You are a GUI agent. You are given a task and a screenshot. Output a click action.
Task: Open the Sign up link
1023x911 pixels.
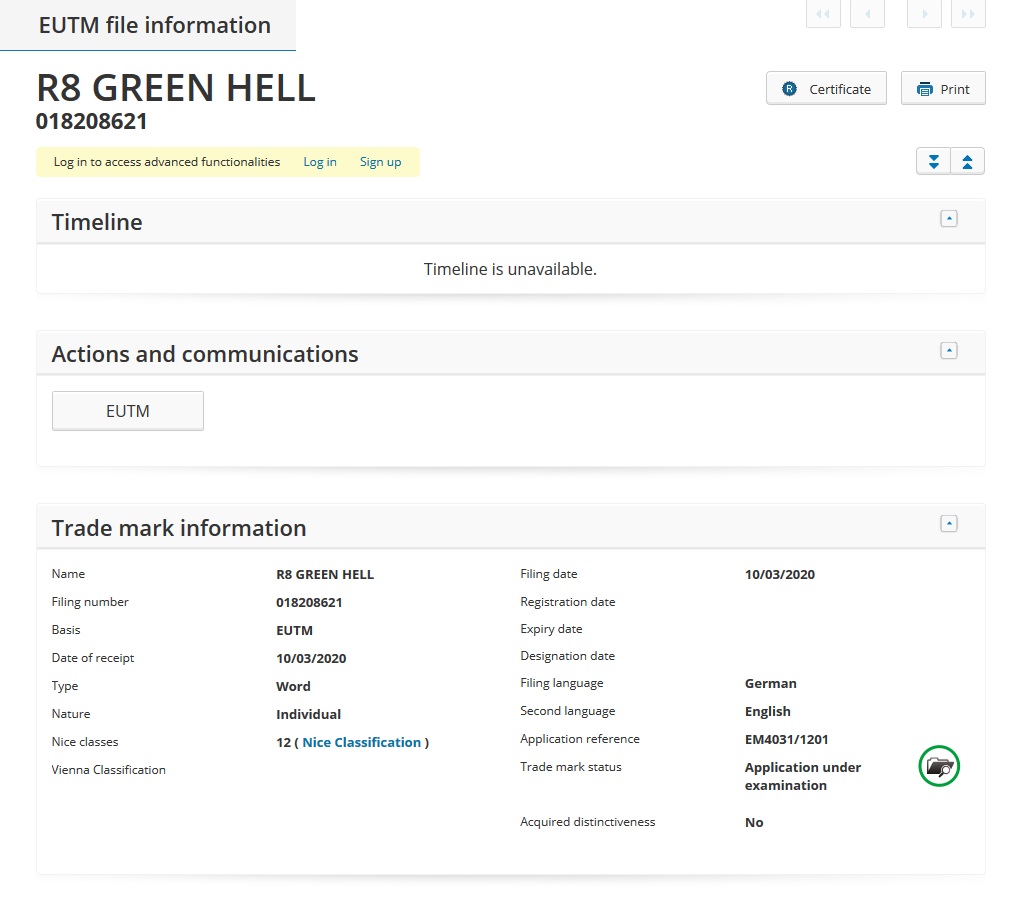[x=380, y=162]
